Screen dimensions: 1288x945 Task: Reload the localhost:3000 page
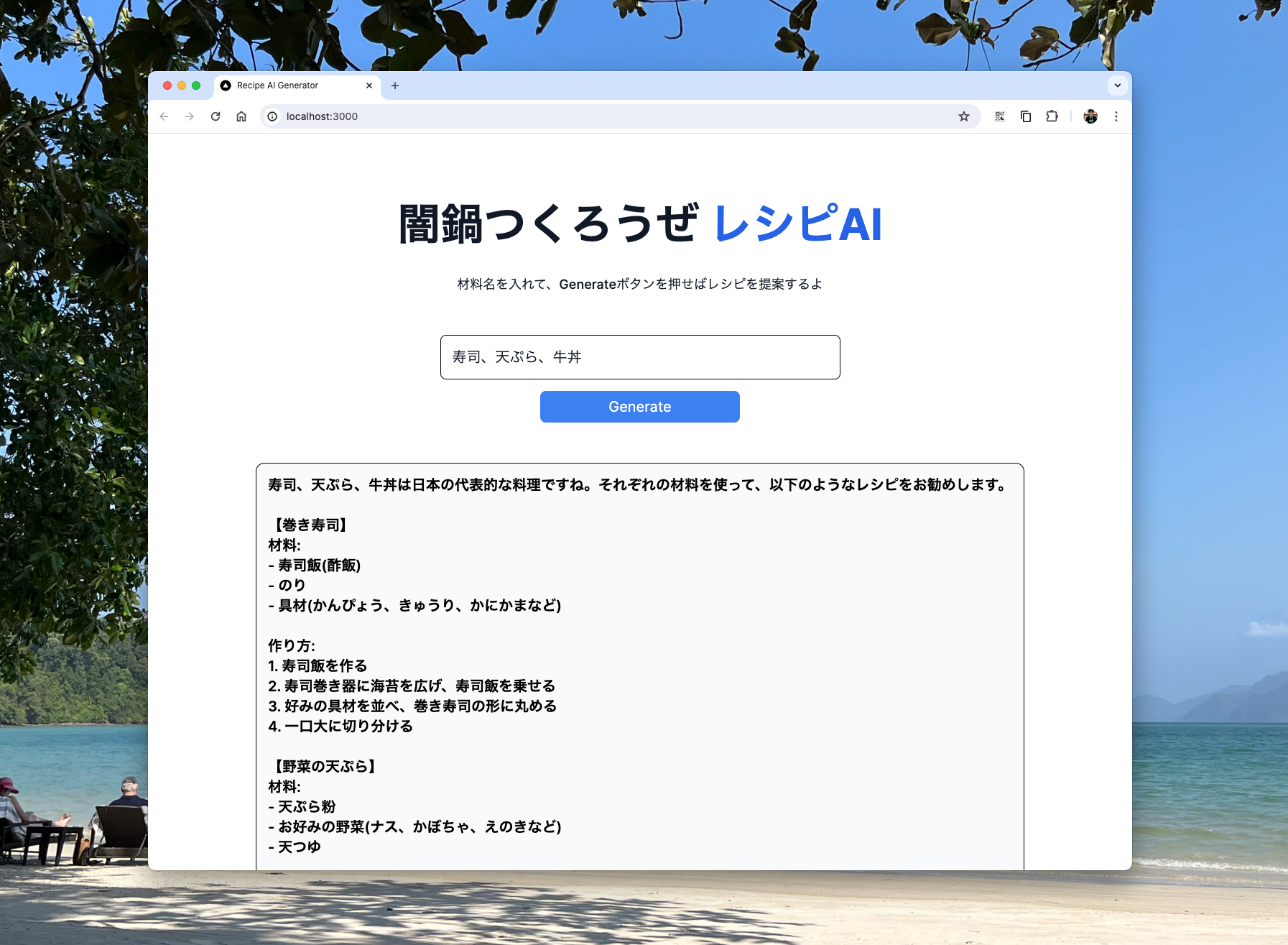[x=216, y=116]
